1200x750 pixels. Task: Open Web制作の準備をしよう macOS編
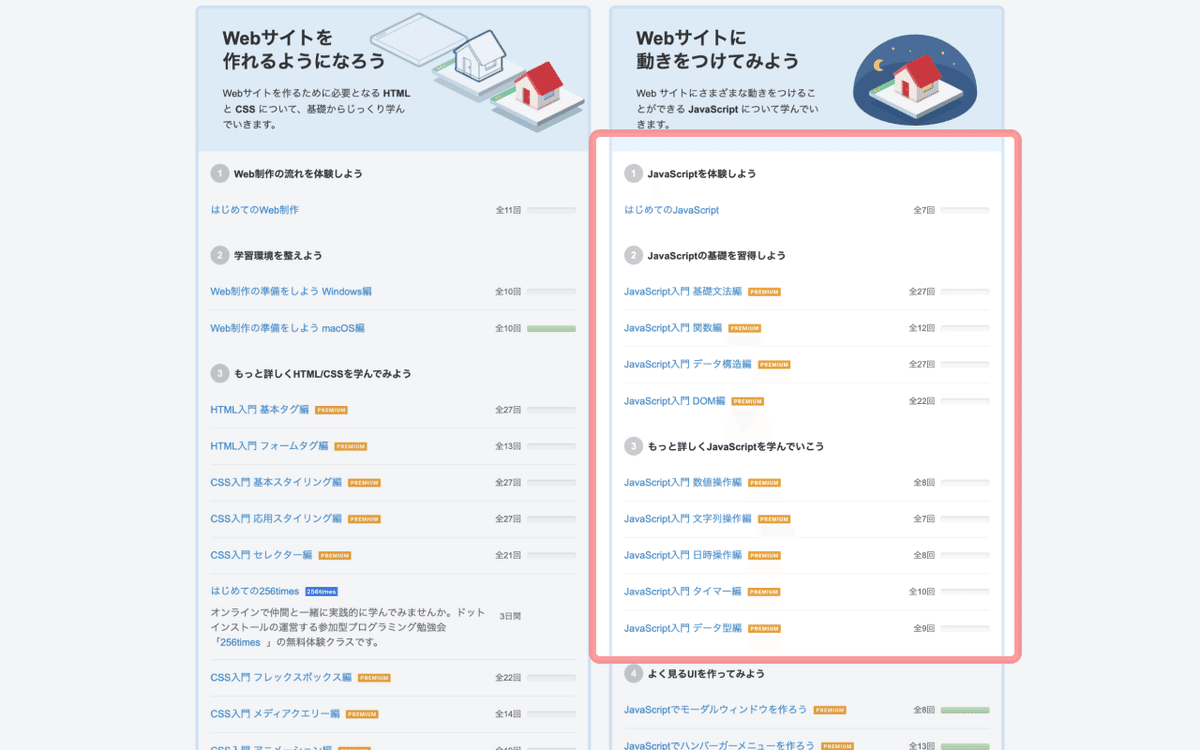pos(287,328)
